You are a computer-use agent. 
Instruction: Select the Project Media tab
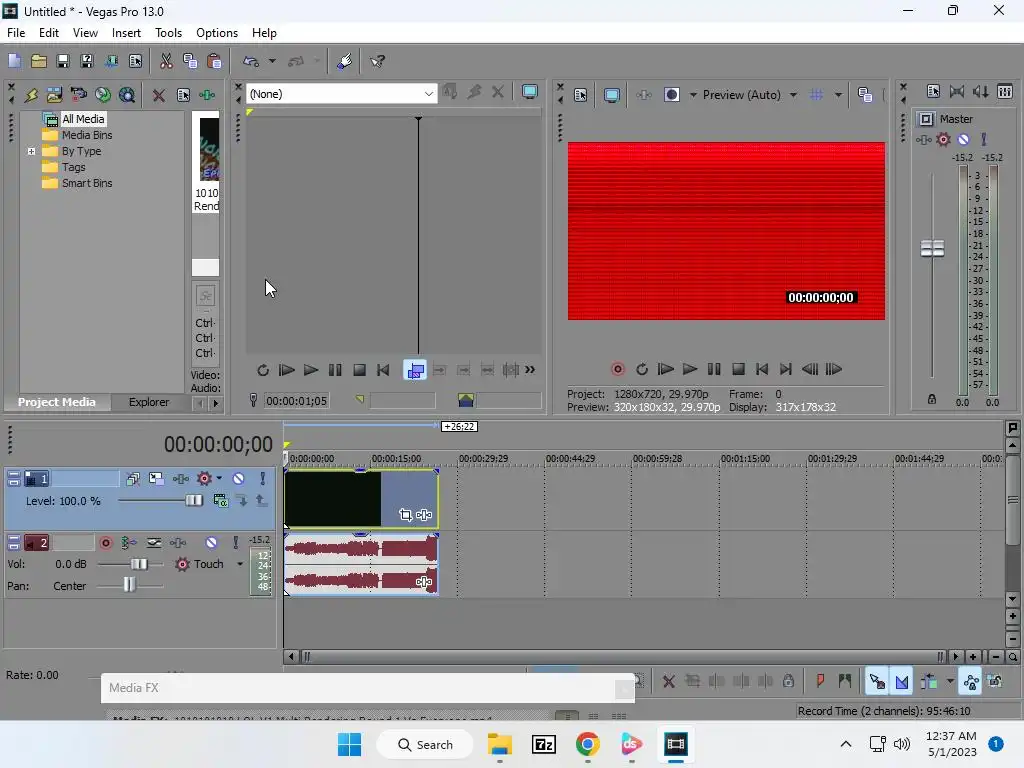coord(57,402)
